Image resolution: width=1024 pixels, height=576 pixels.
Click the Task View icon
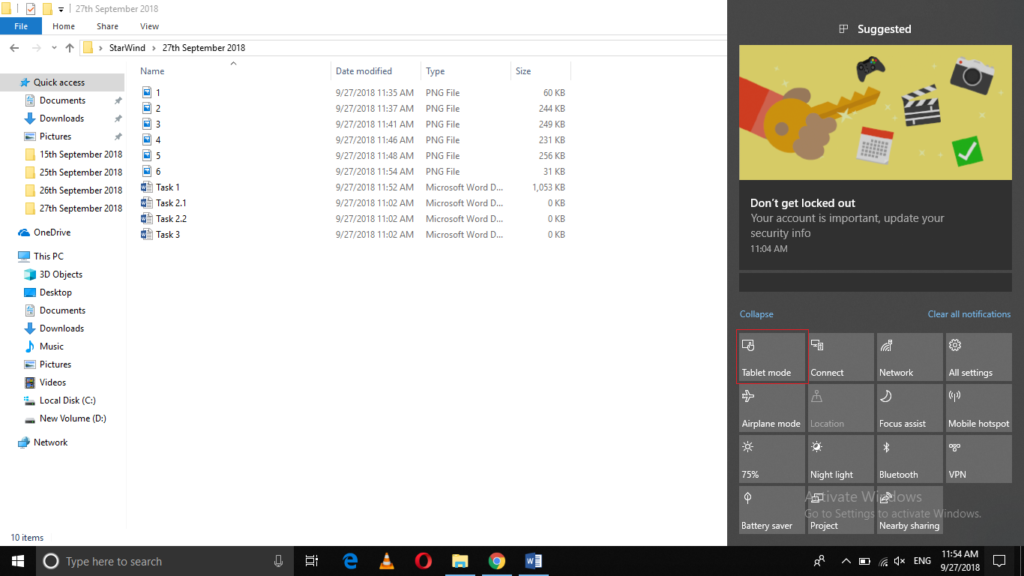click(312, 561)
